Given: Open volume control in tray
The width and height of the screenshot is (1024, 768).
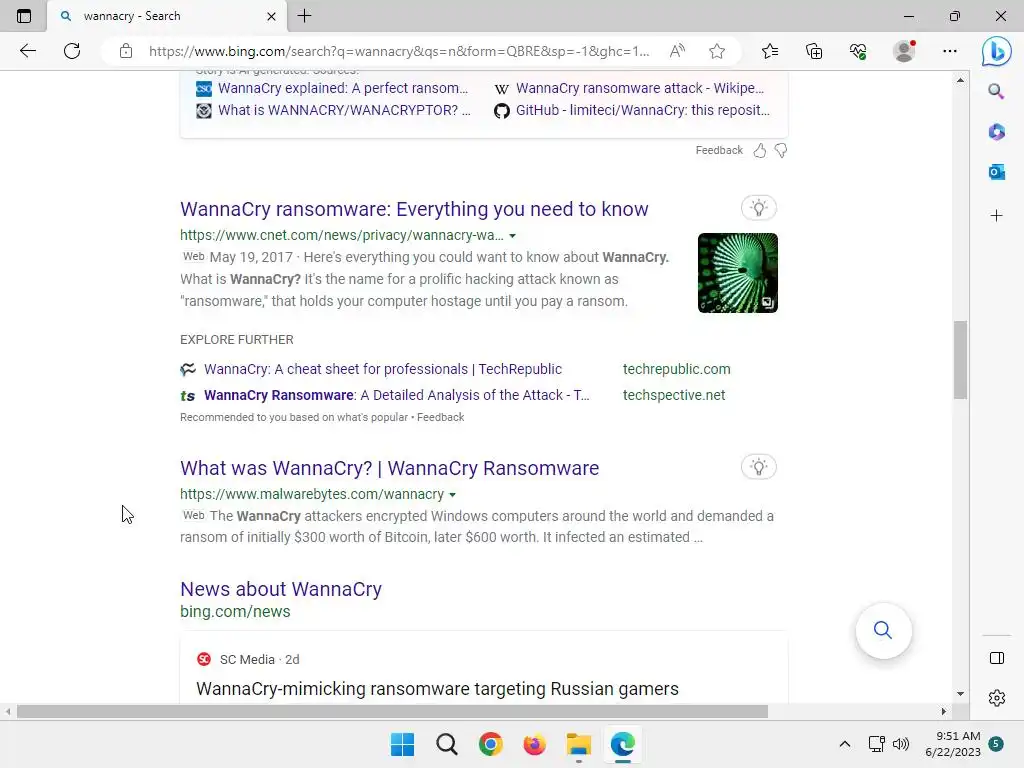Looking at the screenshot, I should pos(901,744).
